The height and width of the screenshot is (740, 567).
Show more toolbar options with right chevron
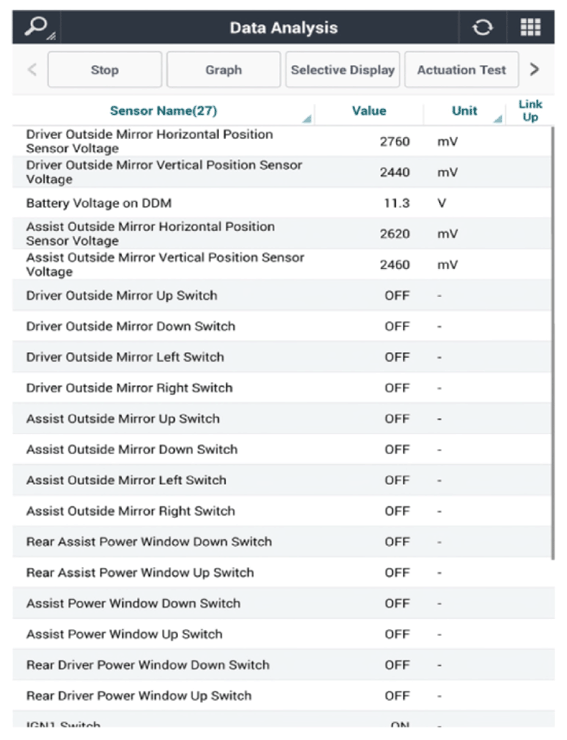tap(534, 70)
